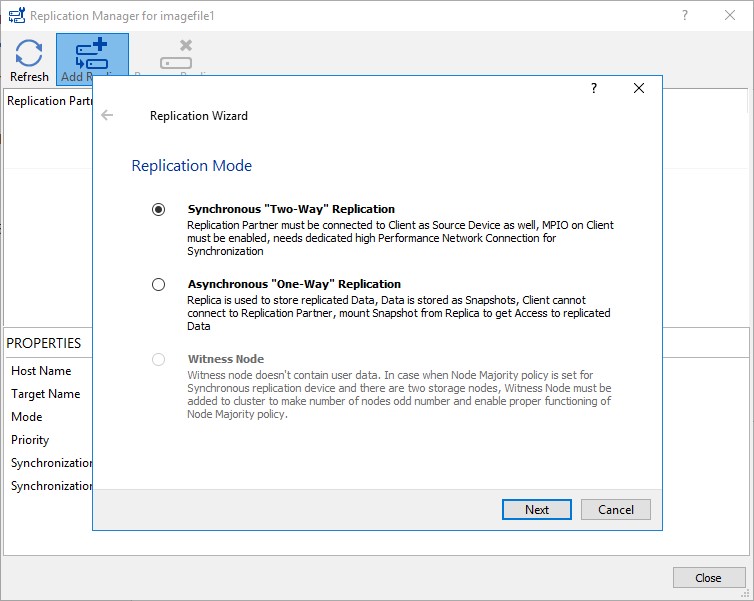The height and width of the screenshot is (601, 754).
Task: Close the Replication Manager window
Action: (x=730, y=15)
